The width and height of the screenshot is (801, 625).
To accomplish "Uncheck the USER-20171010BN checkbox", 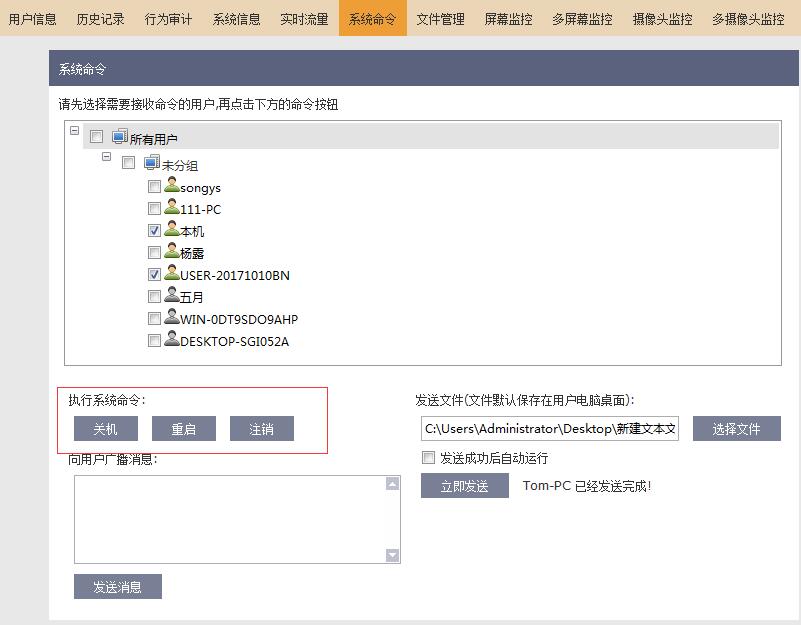I will [x=154, y=275].
